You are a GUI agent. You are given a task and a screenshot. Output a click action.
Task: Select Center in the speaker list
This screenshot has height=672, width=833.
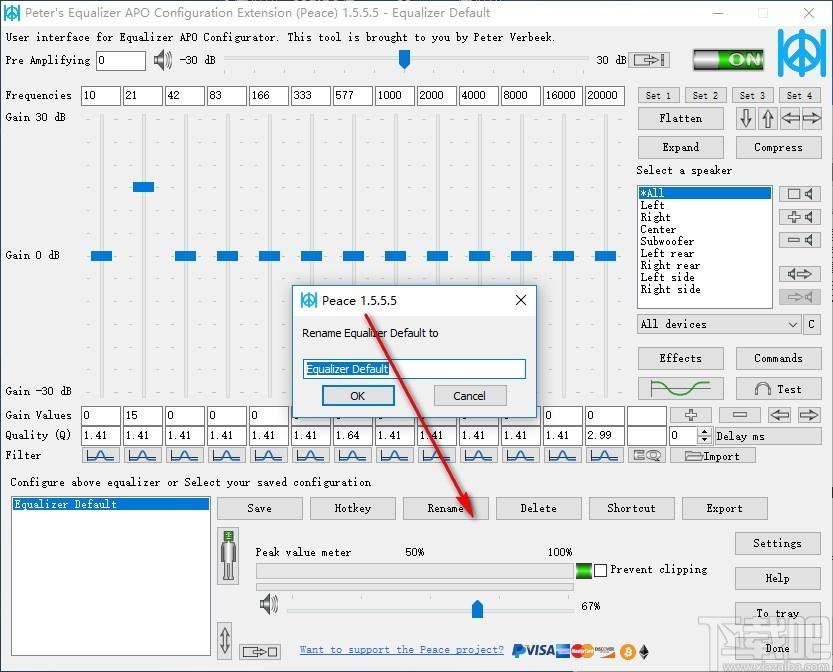[704, 229]
